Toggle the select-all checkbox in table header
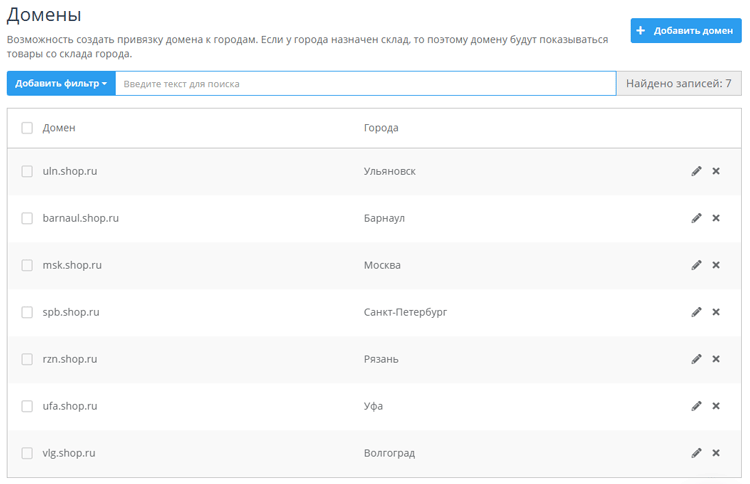Screen dimensions: 750x484 coord(27,128)
